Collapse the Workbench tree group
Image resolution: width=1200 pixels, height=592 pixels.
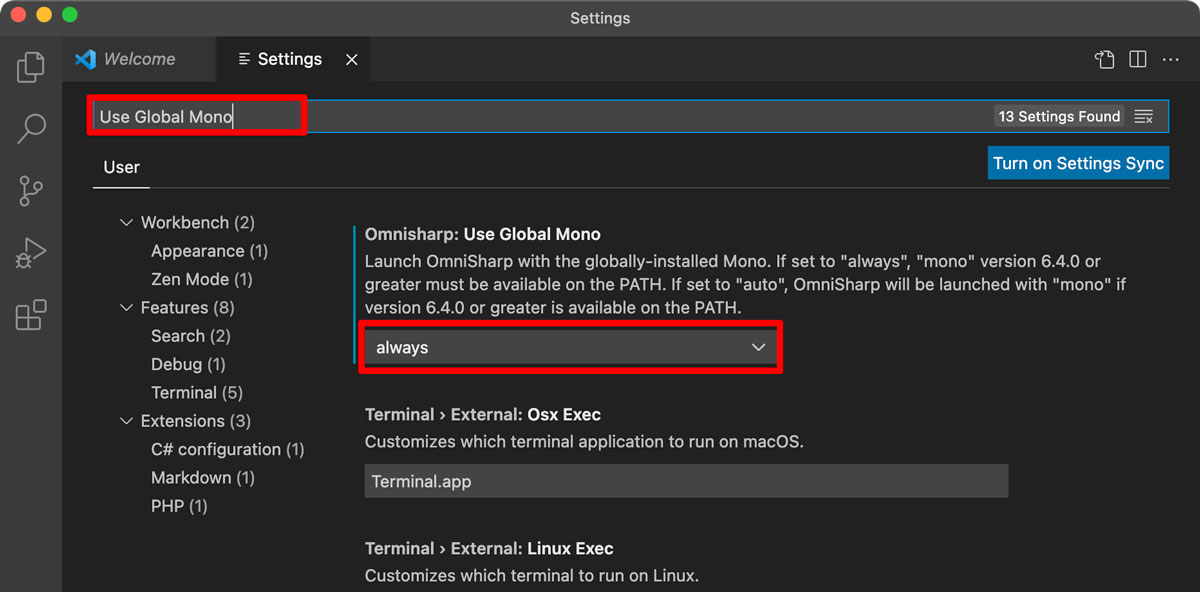tap(126, 222)
